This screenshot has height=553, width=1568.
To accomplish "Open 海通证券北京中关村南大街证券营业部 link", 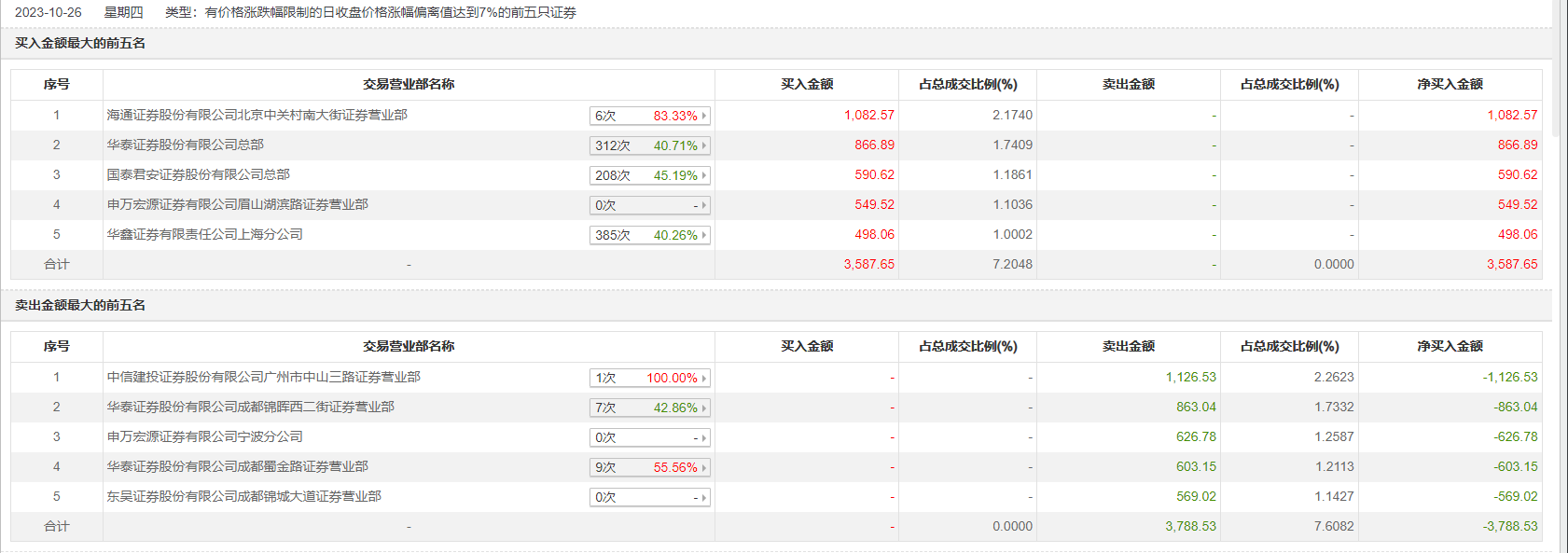I will tap(257, 116).
